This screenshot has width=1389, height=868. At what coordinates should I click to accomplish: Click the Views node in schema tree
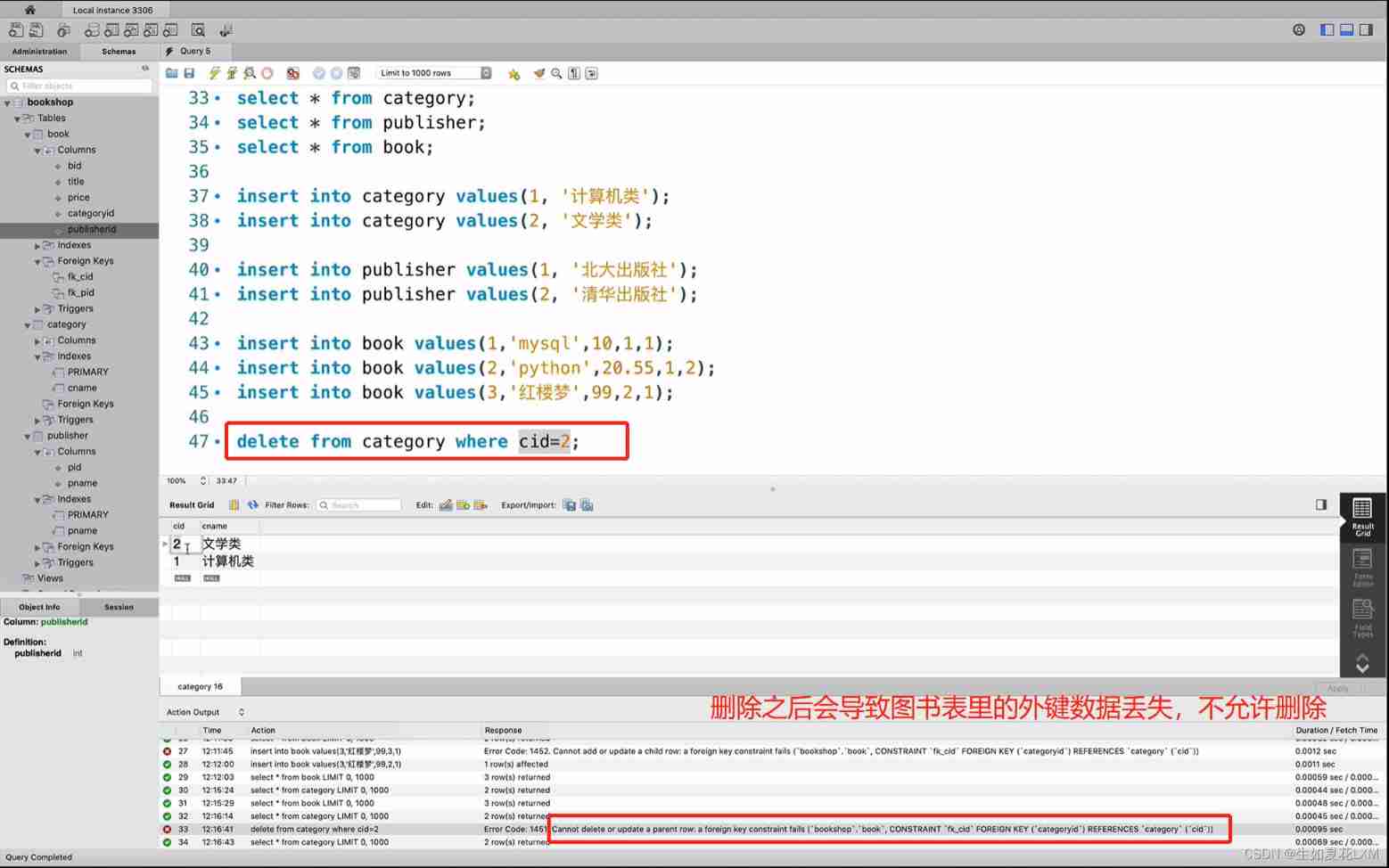[50, 578]
